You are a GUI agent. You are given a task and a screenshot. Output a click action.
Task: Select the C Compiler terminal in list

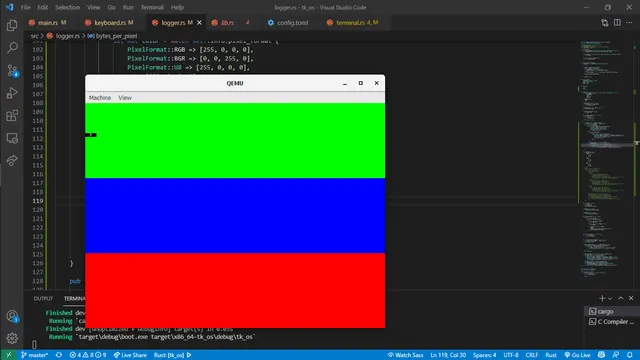(612, 322)
